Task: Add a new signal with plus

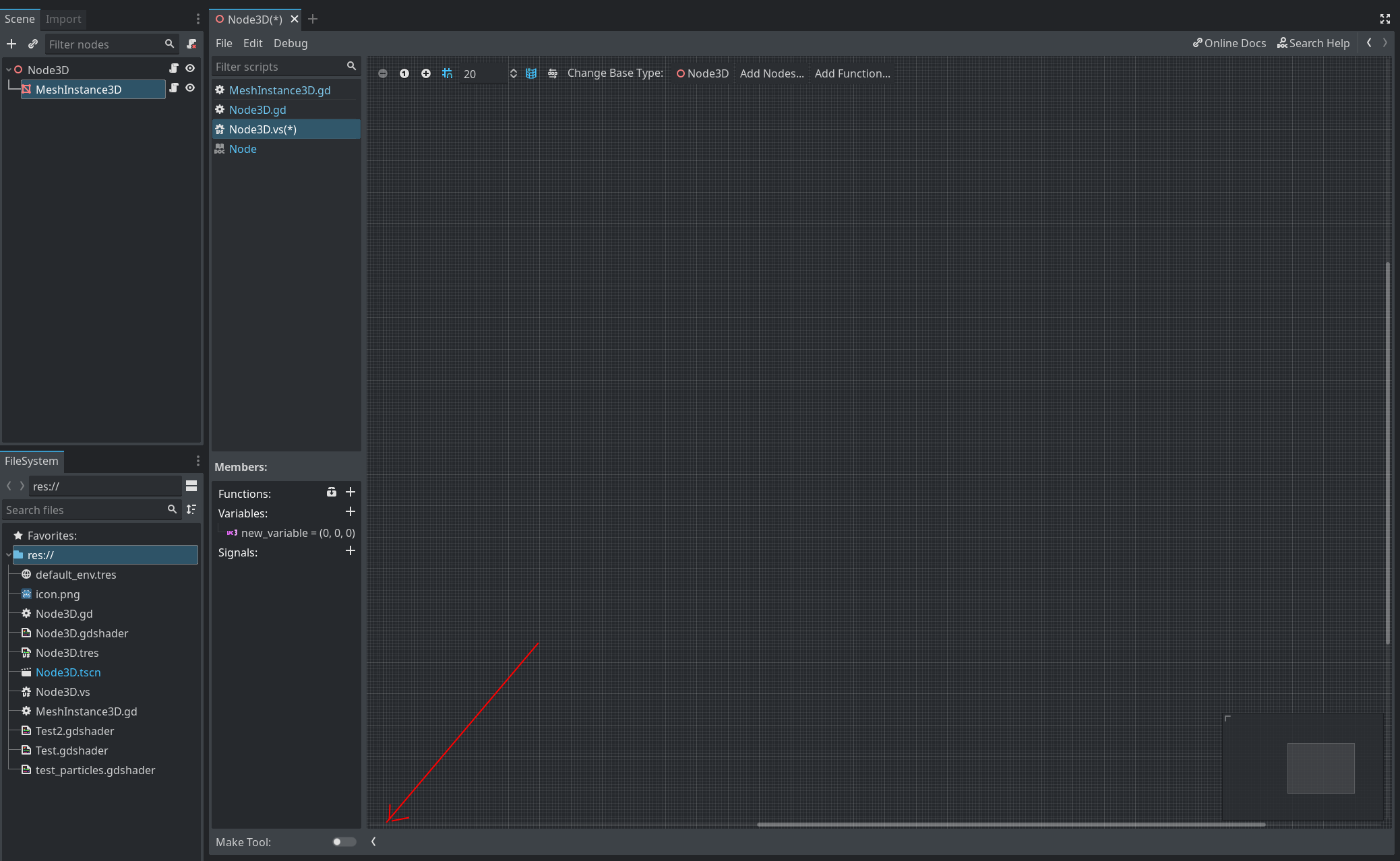Action: (x=351, y=551)
